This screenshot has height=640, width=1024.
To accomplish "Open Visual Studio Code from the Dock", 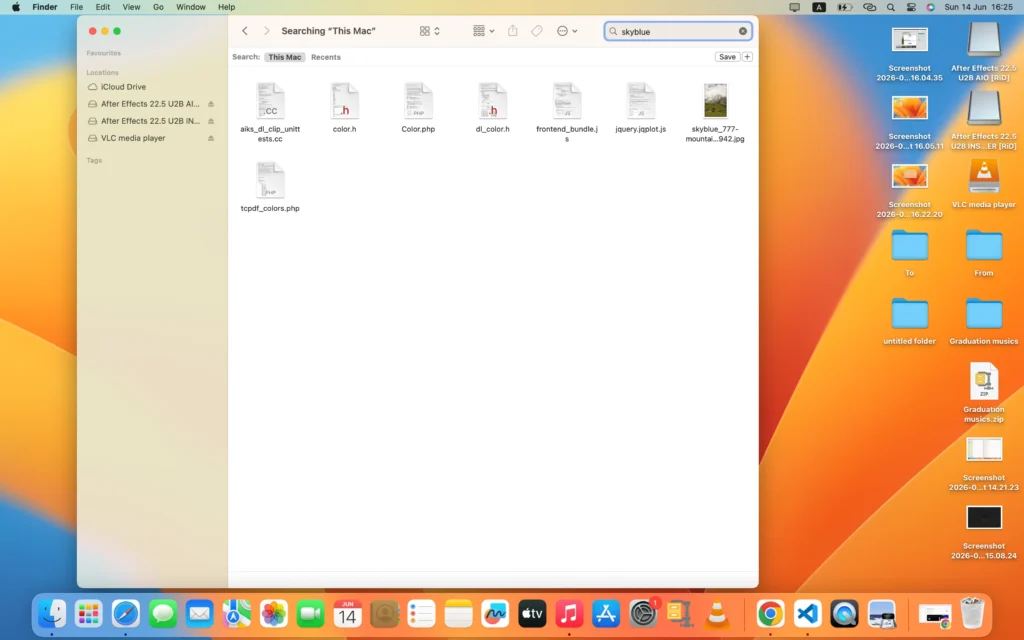I will tap(807, 614).
